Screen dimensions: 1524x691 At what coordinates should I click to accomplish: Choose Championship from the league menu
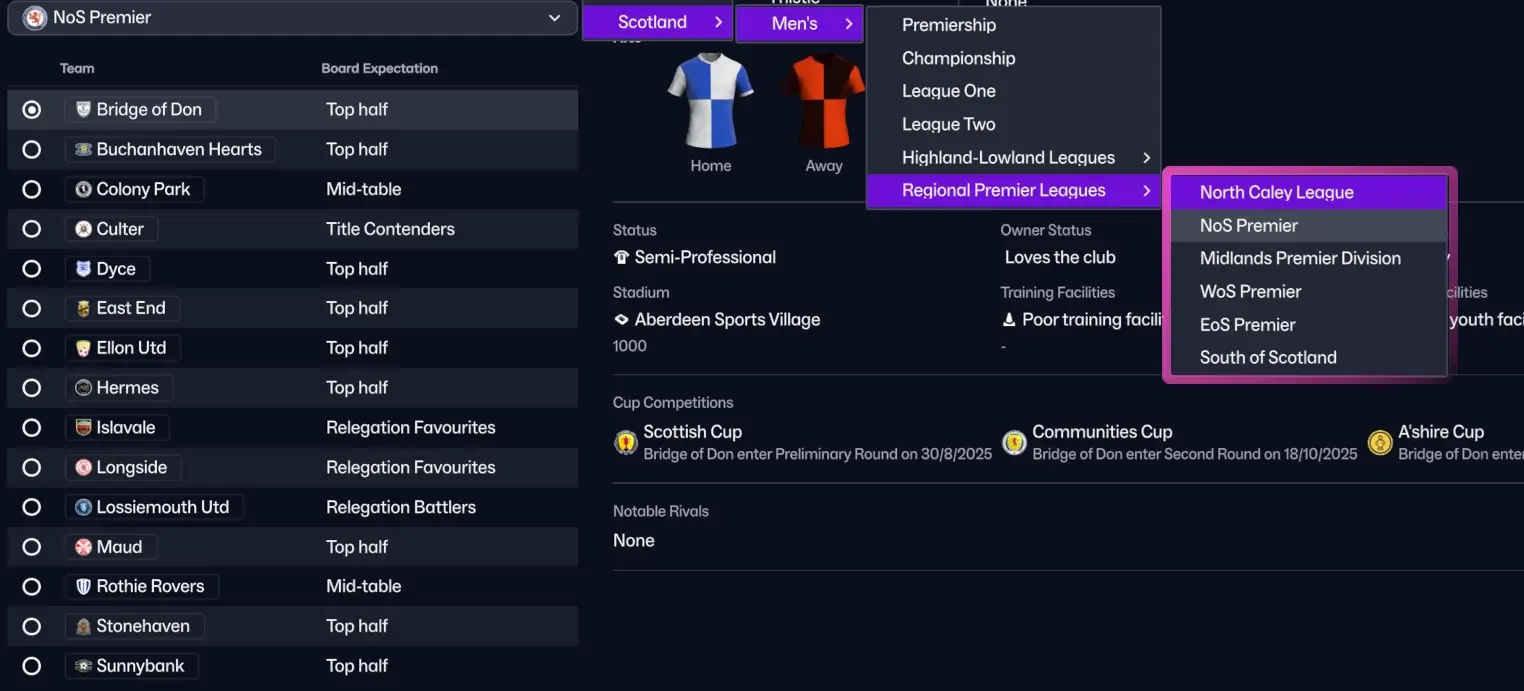(958, 58)
